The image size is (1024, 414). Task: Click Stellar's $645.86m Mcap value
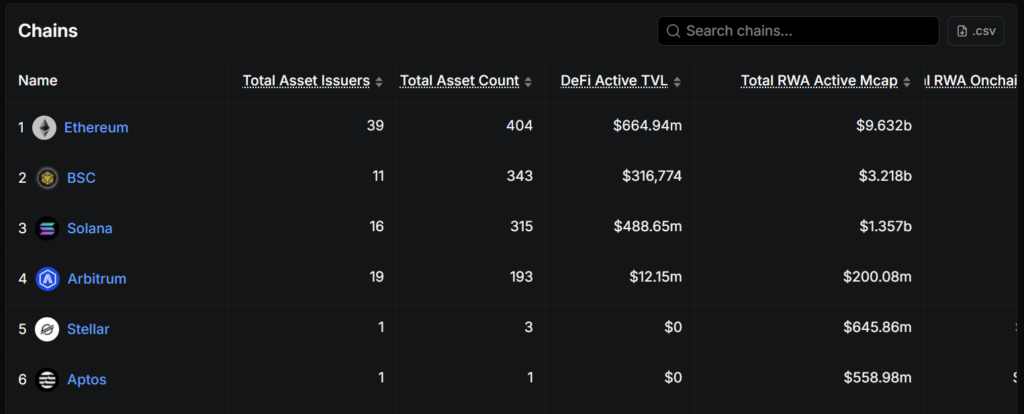(878, 327)
